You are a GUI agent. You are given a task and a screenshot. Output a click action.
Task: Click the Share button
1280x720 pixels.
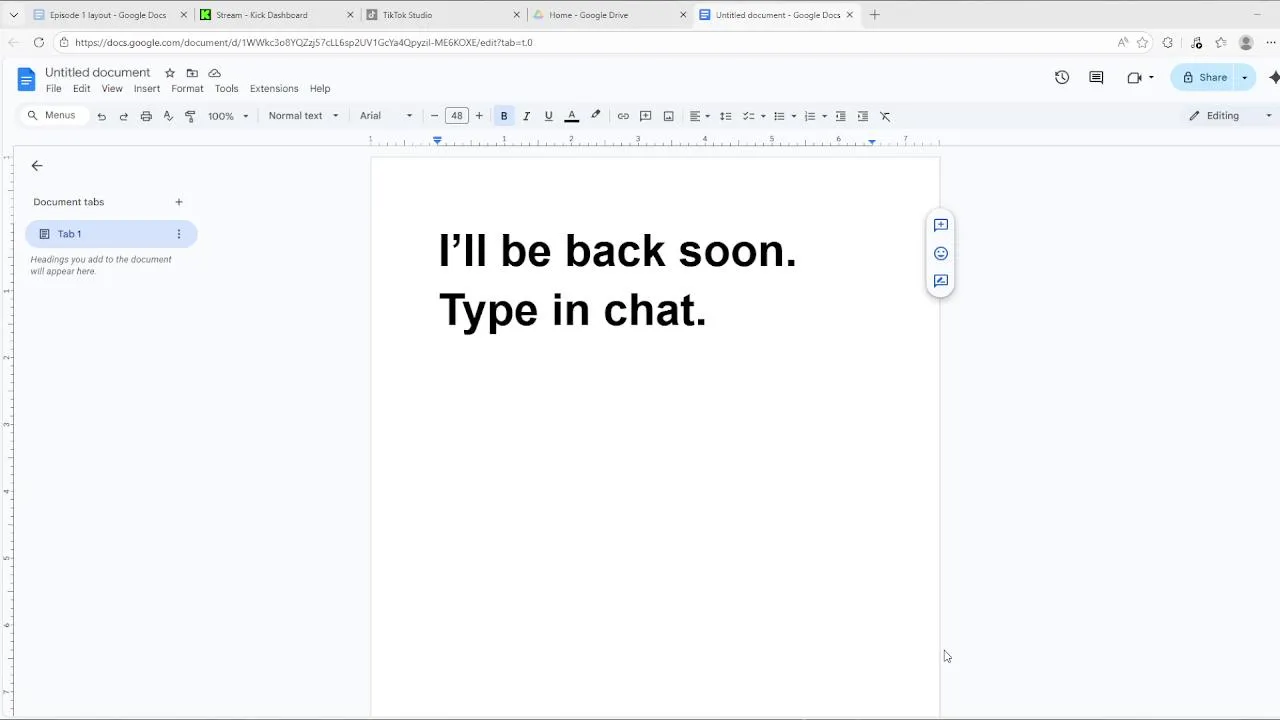(1204, 77)
